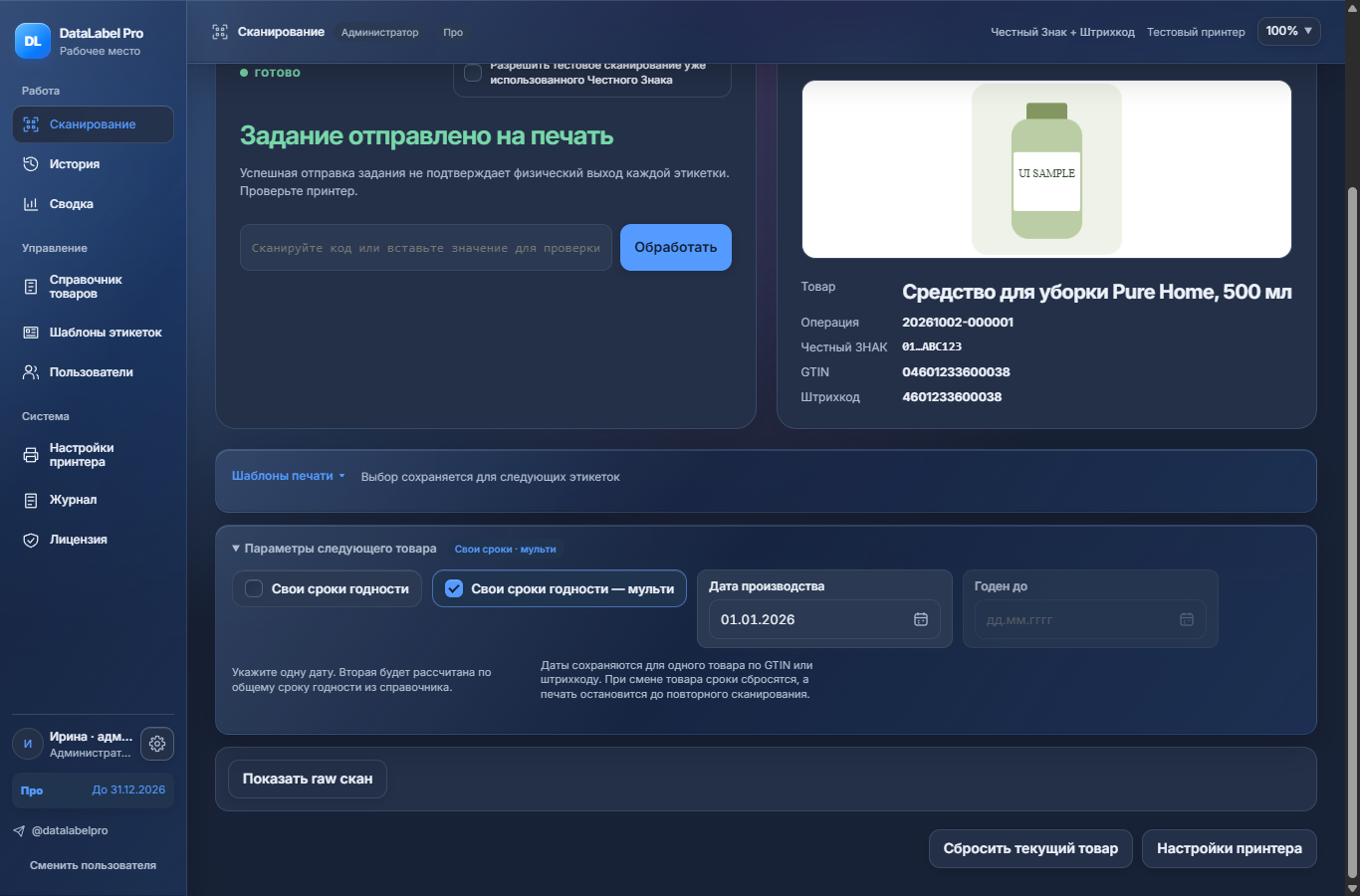Click Сбросить текущий товар button
Viewport: 1360px width, 896px height.
click(x=1030, y=848)
